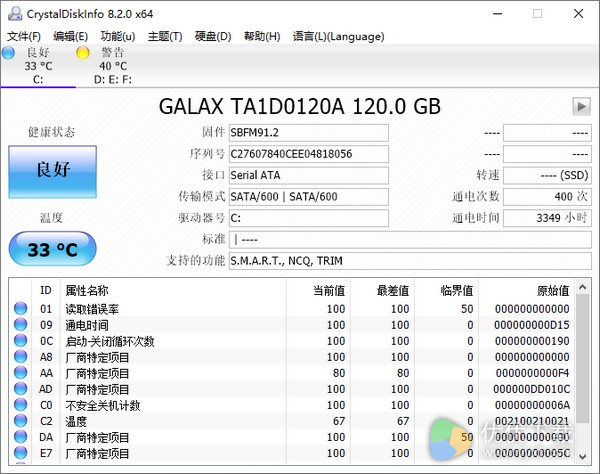Click threshold value 50 in row 01

pos(467,309)
